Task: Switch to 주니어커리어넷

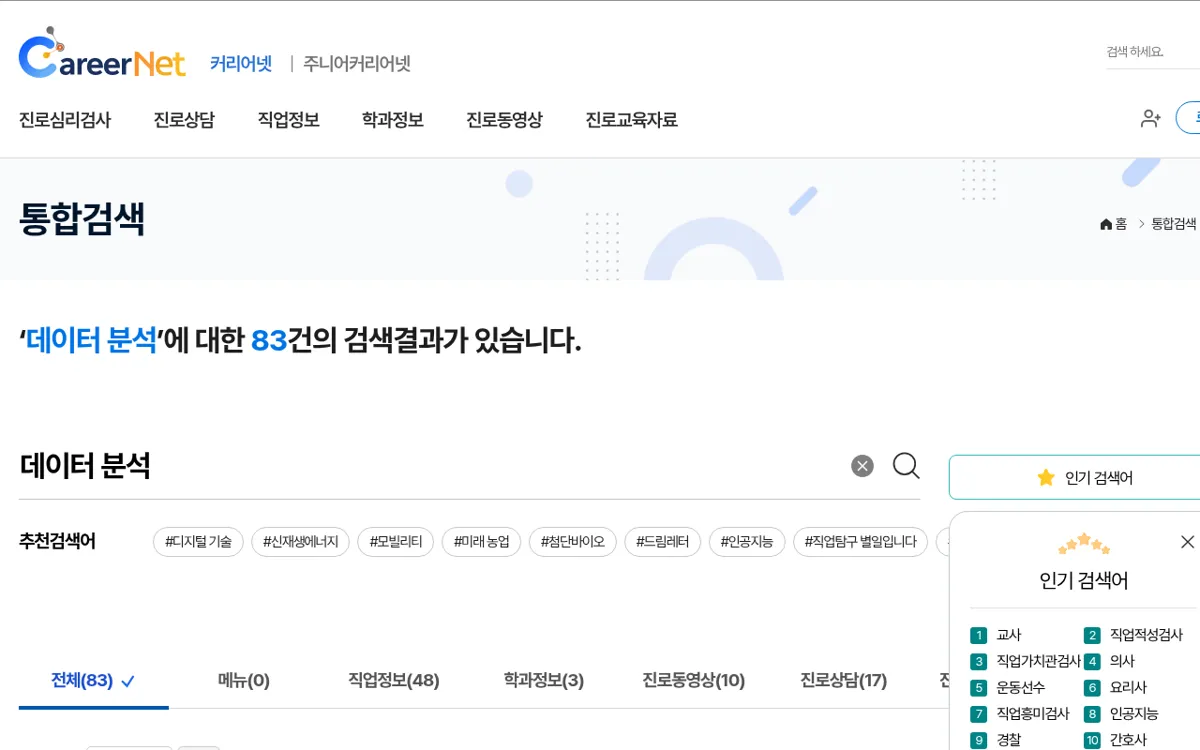Action: point(357,63)
